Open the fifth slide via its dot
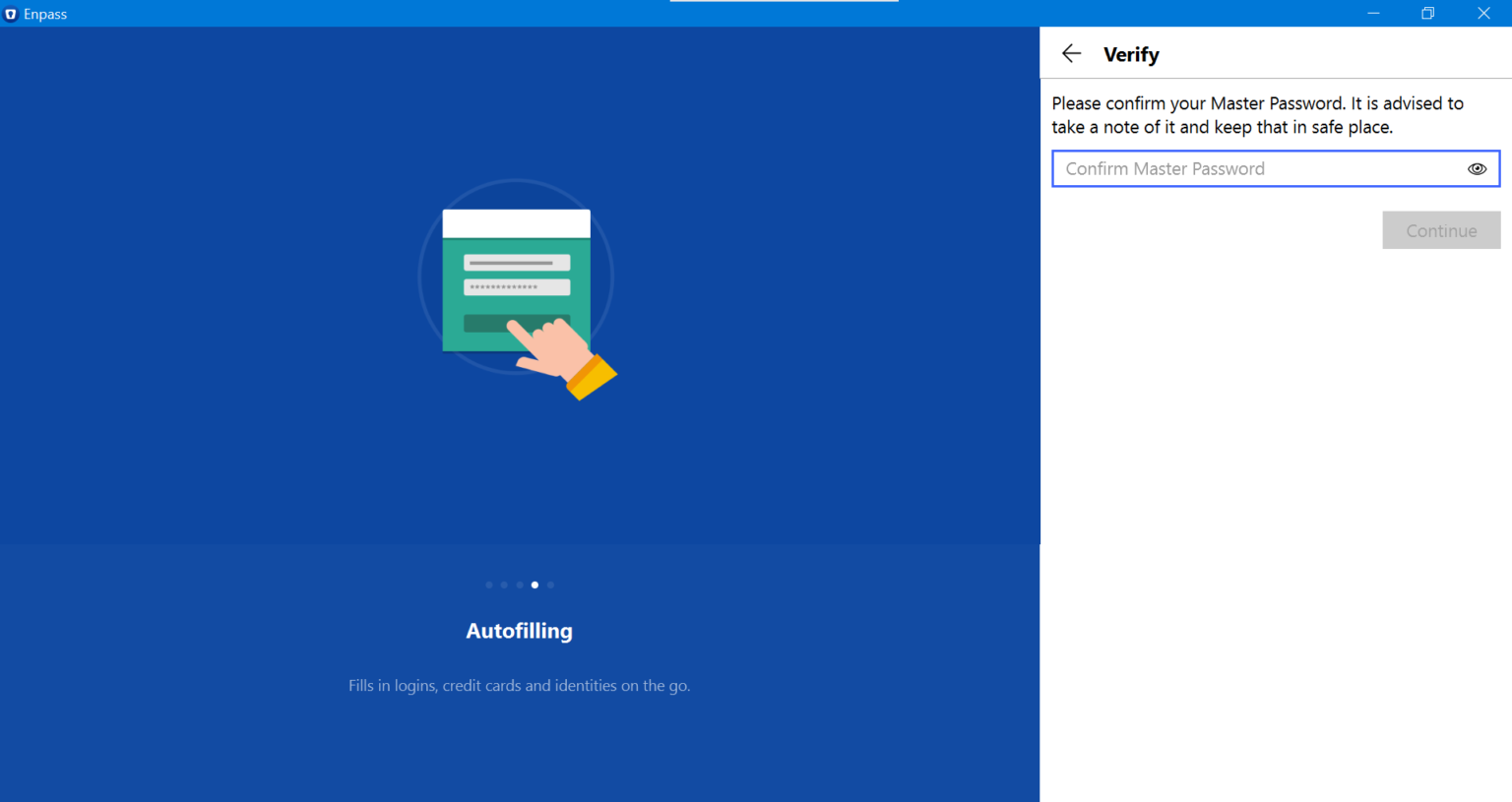1512x802 pixels. (x=550, y=584)
